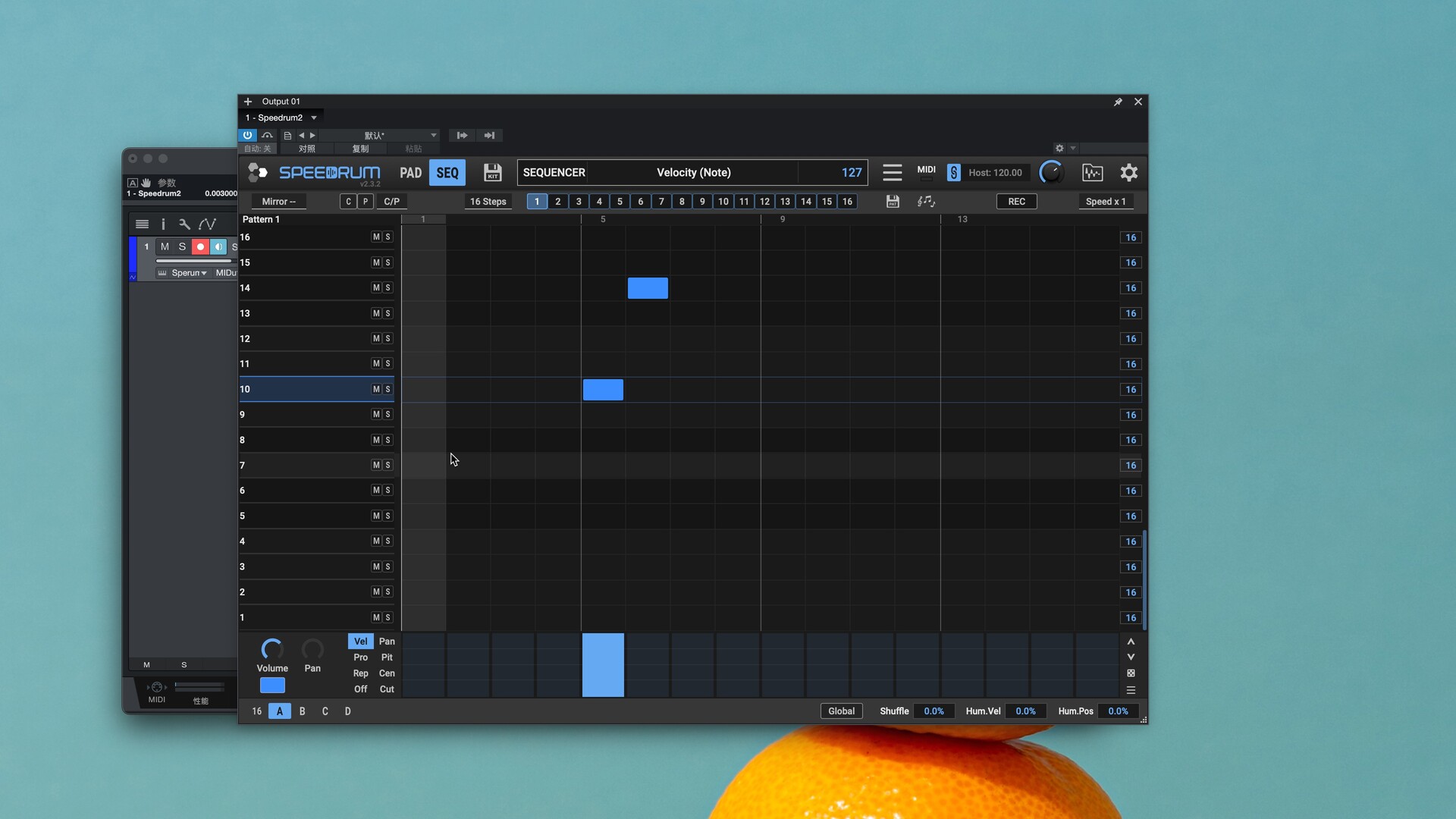Click the arrow-from-bar icon in host toolbar
1456x819 pixels.
(x=461, y=136)
